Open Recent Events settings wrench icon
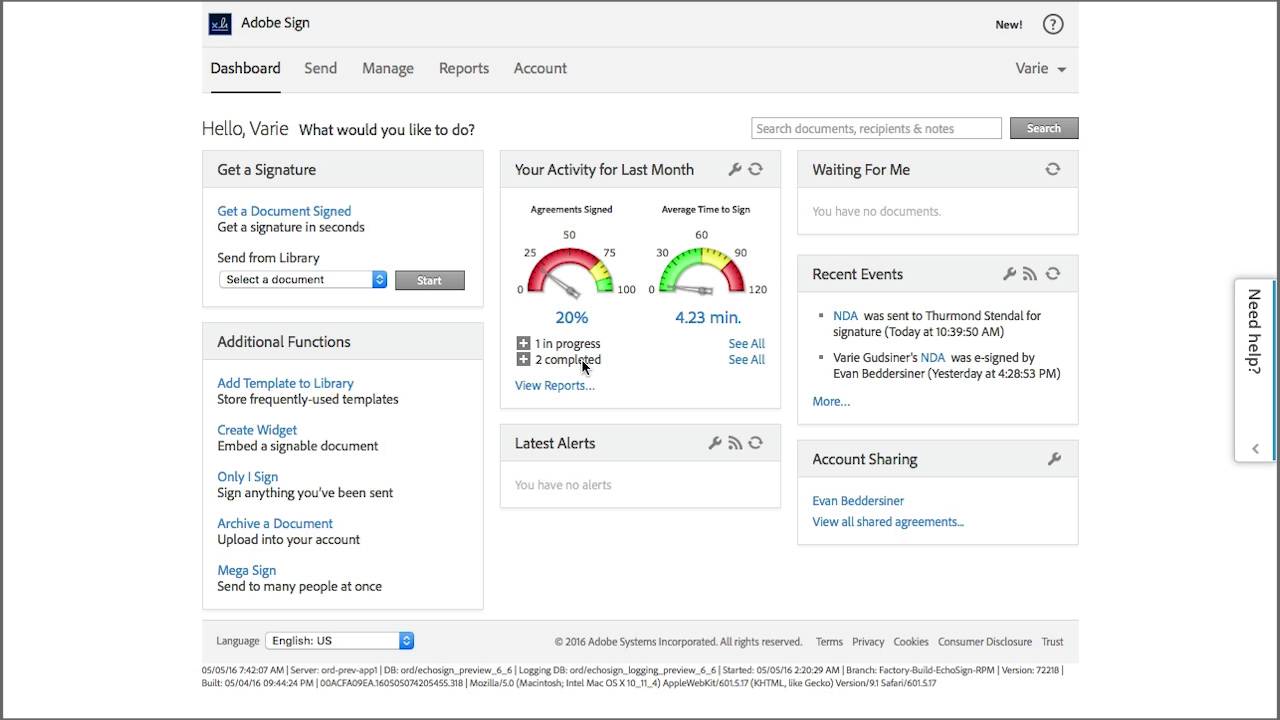1280x720 pixels. point(1010,273)
